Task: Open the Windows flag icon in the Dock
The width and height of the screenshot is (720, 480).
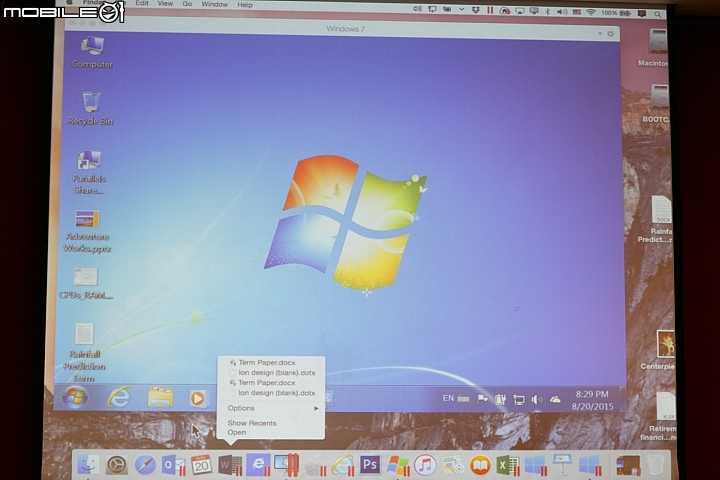Action: [398, 465]
